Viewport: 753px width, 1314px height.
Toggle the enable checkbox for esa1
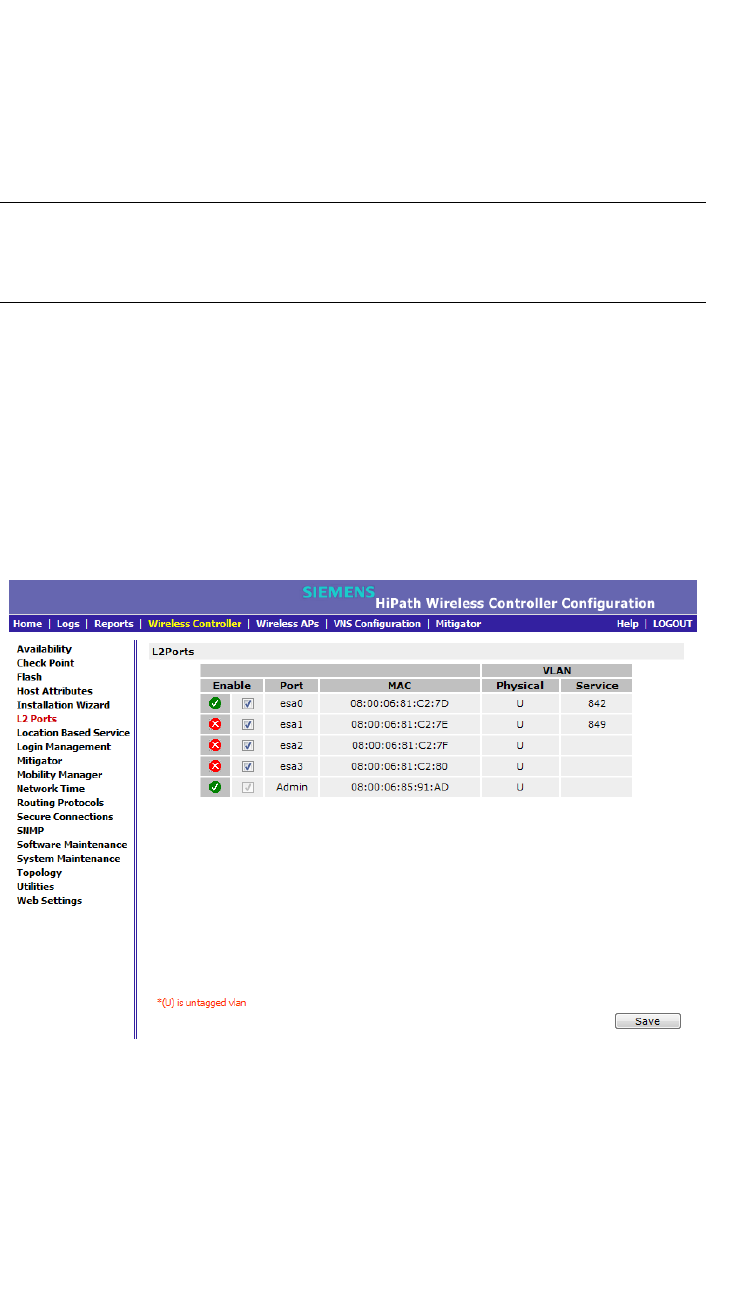point(248,724)
